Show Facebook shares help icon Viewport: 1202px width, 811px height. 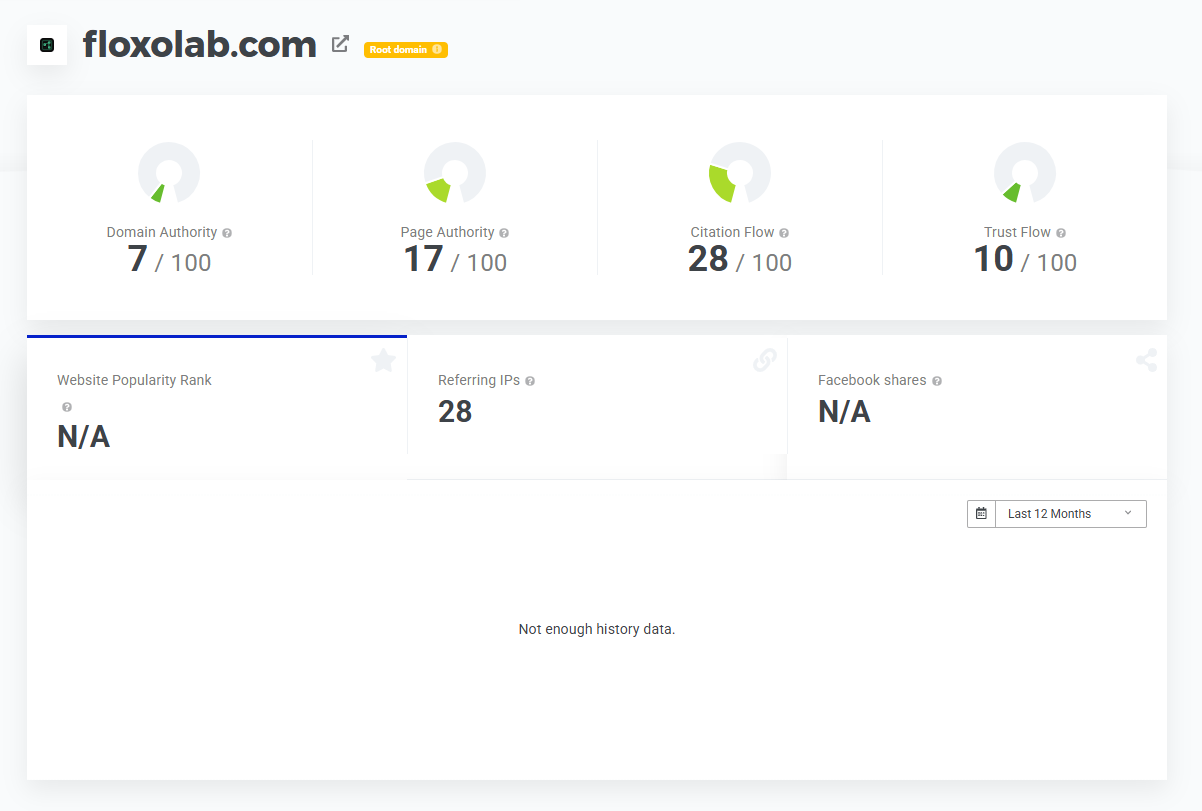[x=937, y=381]
